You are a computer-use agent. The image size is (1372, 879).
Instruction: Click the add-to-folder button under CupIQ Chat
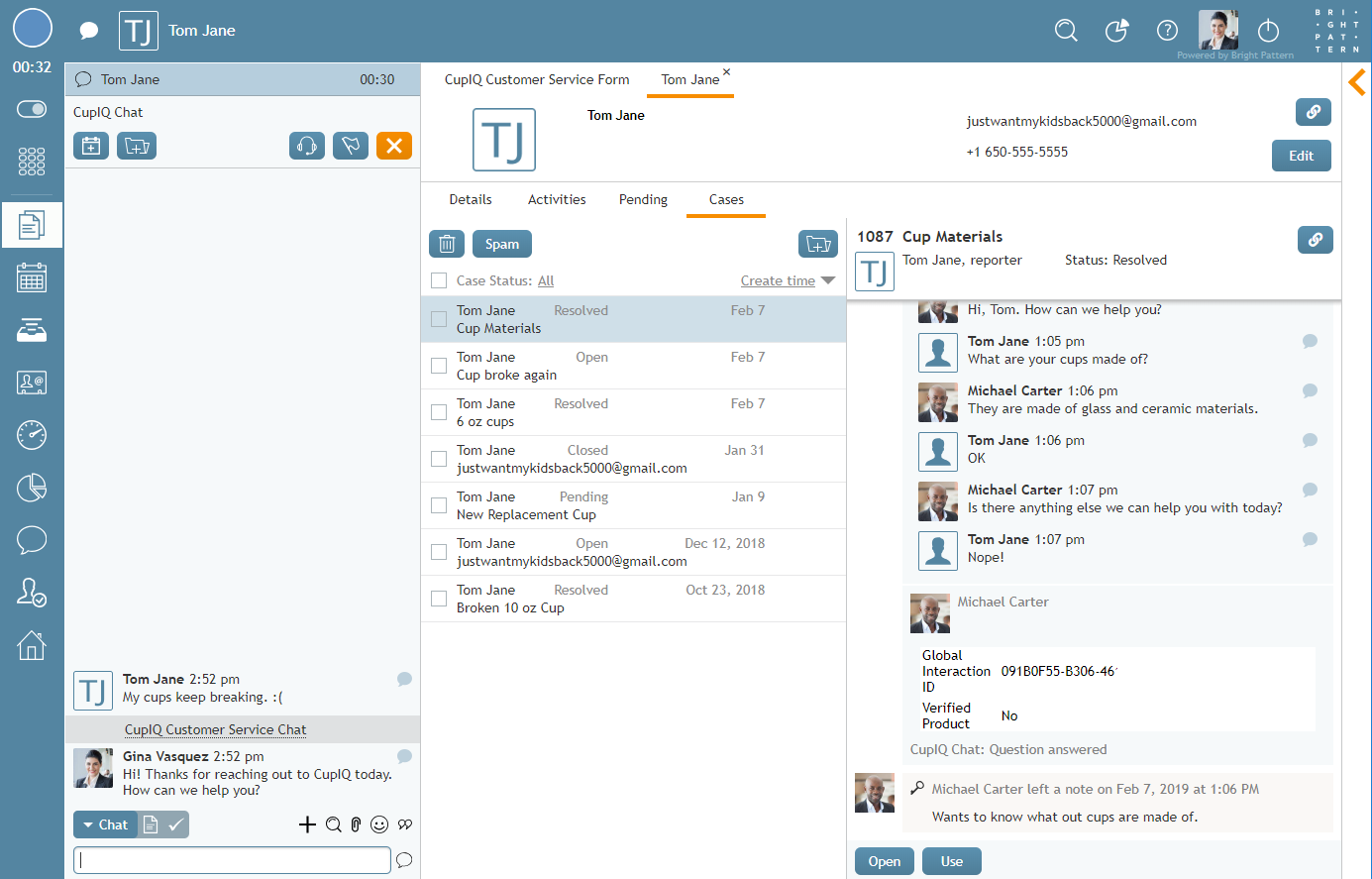pyautogui.click(x=137, y=146)
